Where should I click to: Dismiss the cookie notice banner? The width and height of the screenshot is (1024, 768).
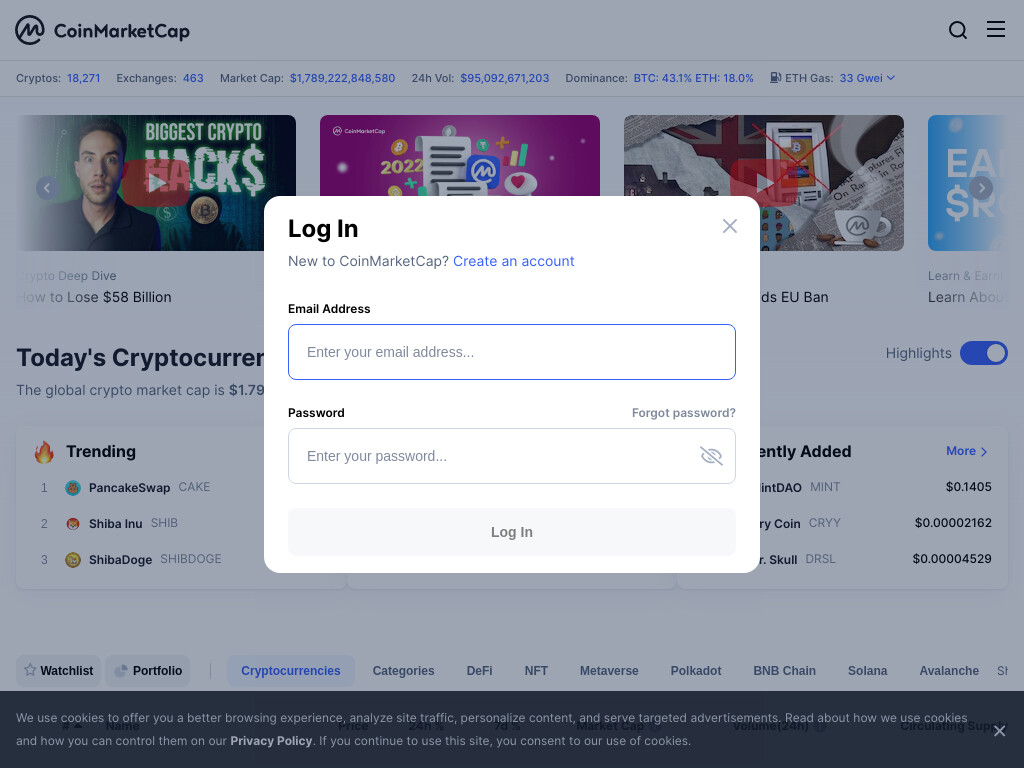[x=999, y=731]
